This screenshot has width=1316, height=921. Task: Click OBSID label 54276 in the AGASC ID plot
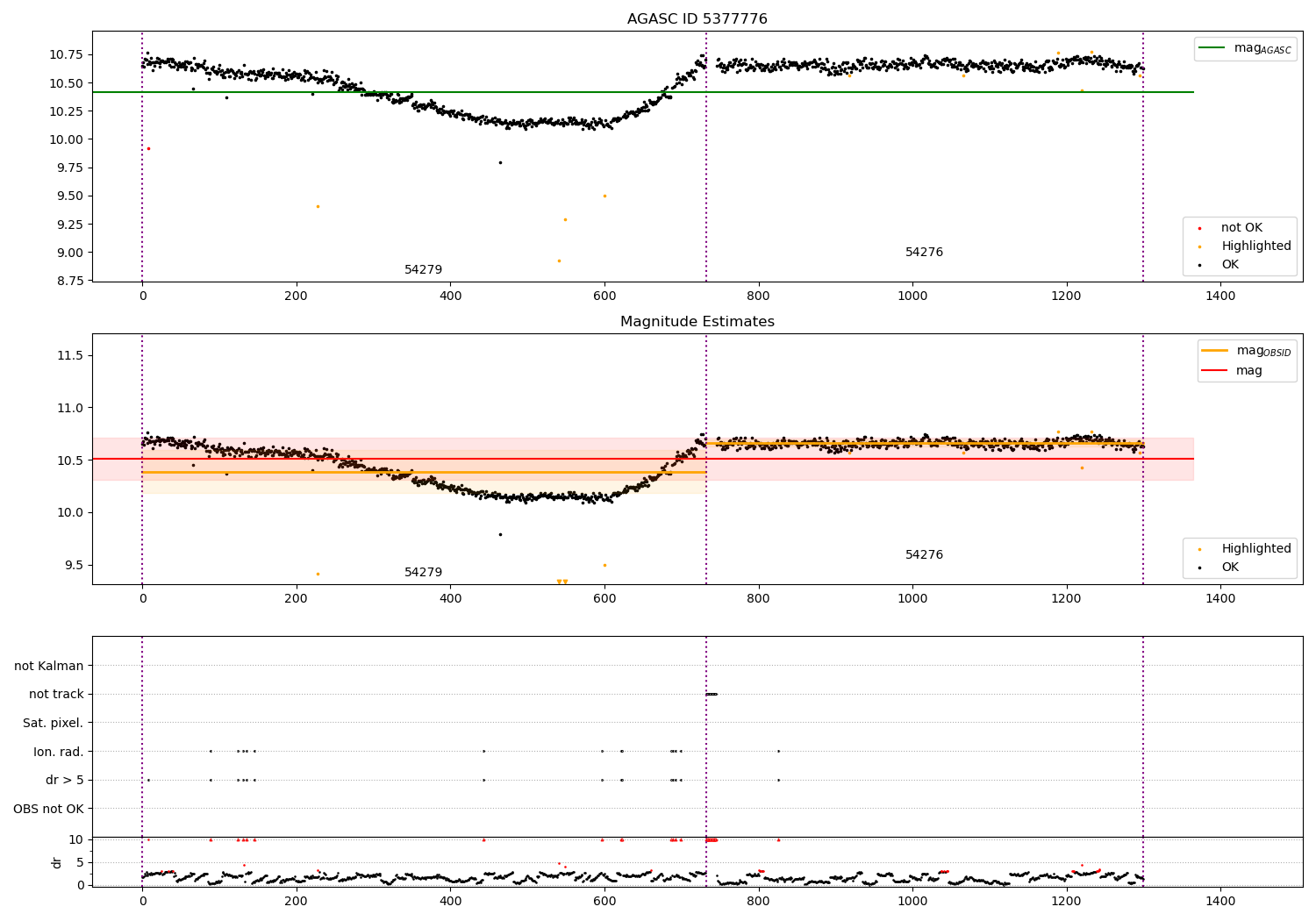tap(924, 253)
